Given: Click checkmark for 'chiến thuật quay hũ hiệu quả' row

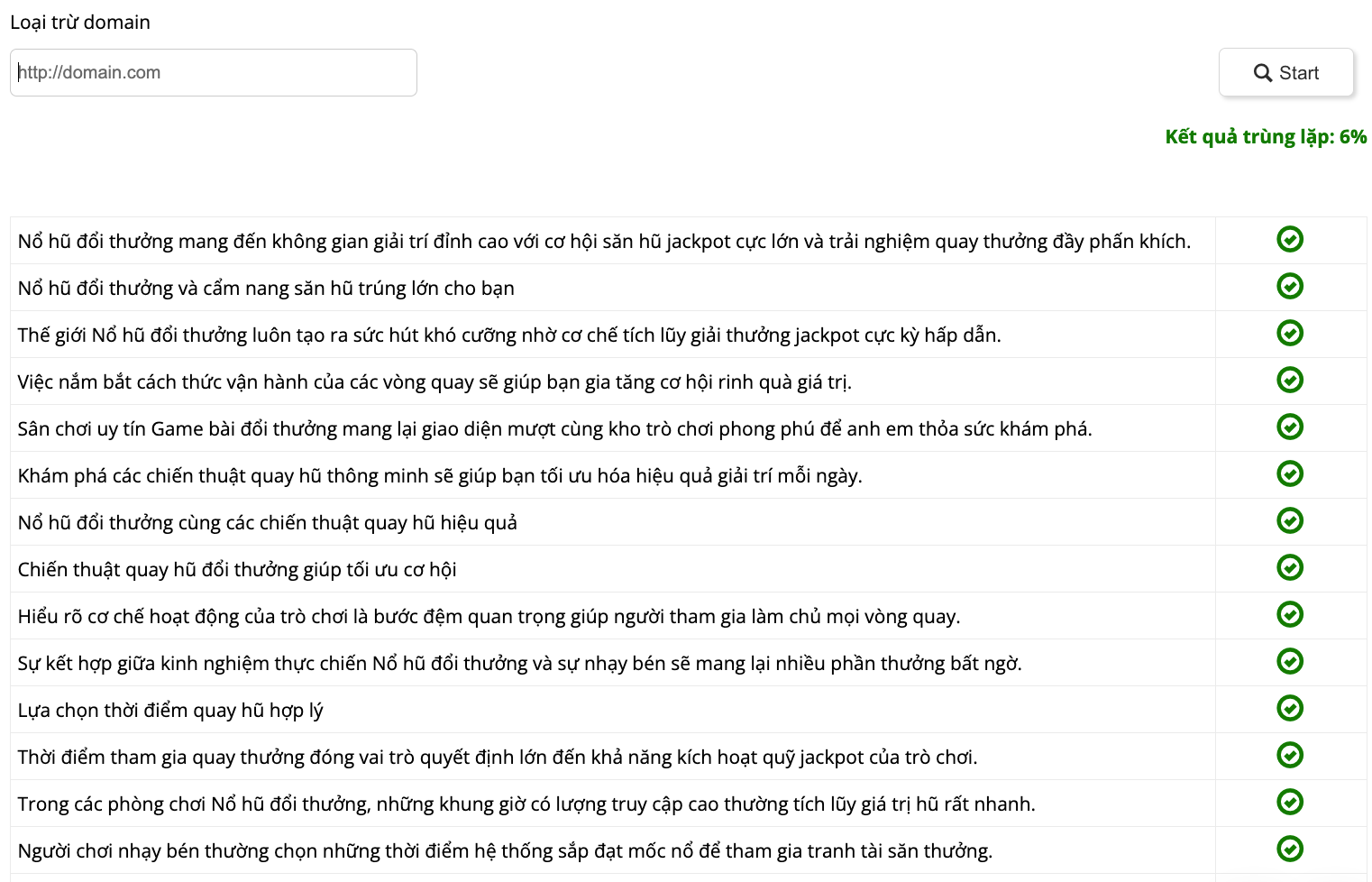Looking at the screenshot, I should click(1290, 520).
